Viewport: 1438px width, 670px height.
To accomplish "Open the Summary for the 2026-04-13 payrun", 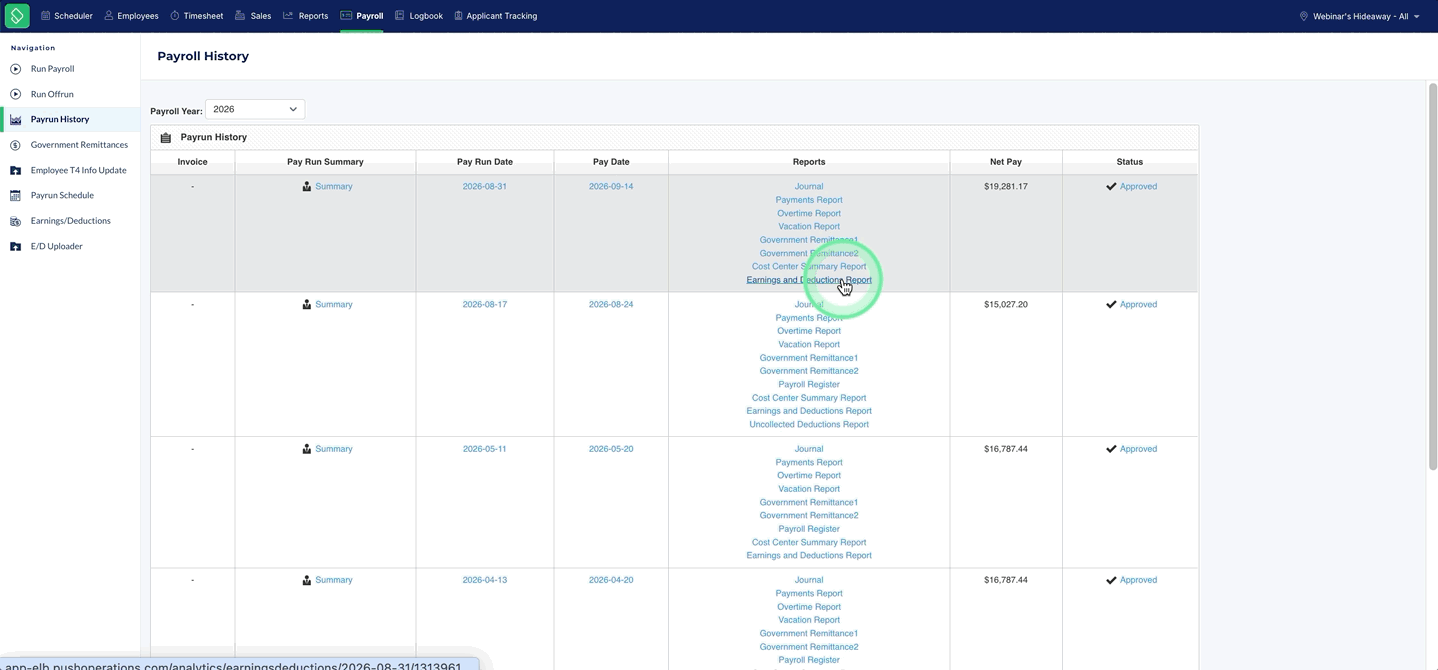I will (334, 580).
